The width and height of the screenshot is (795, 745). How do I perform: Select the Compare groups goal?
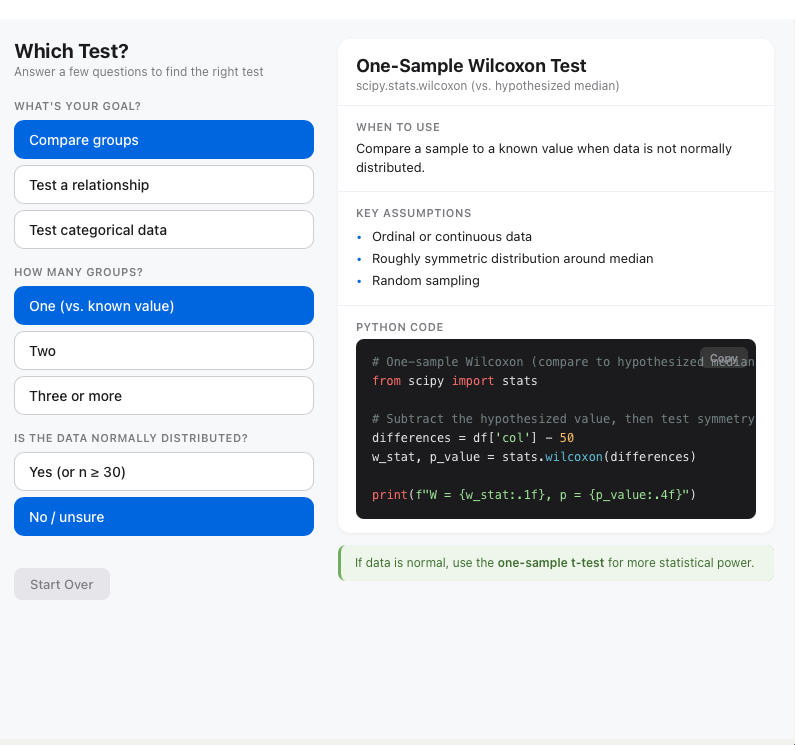(164, 139)
